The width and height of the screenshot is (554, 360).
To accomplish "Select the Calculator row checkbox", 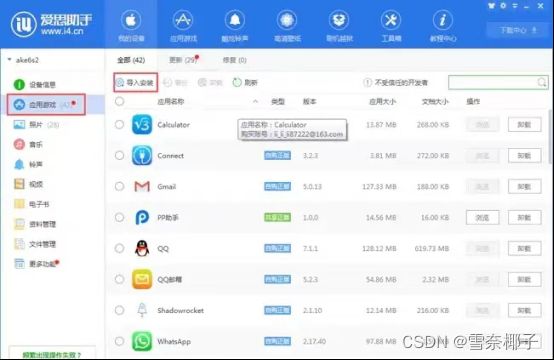I will click(x=119, y=124).
